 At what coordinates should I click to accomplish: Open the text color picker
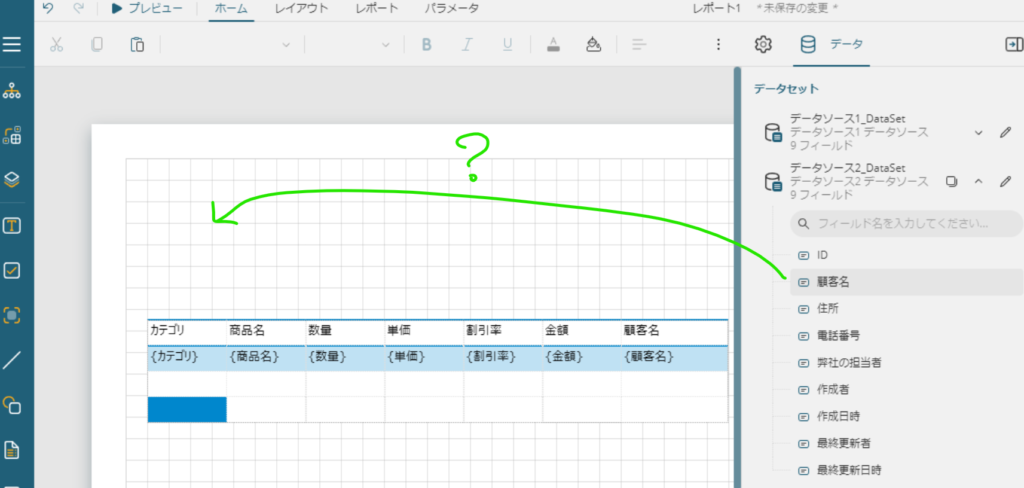pos(553,45)
